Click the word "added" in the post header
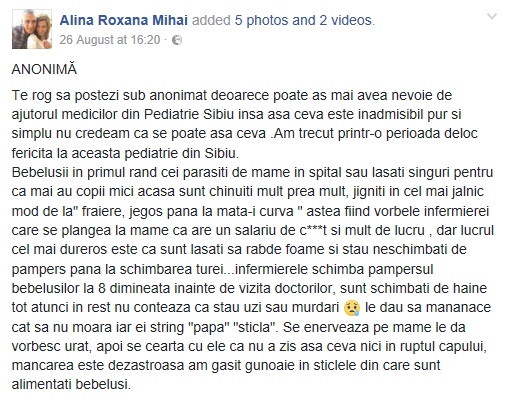Viewport: 507px width, 403px height. pyautogui.click(x=211, y=20)
